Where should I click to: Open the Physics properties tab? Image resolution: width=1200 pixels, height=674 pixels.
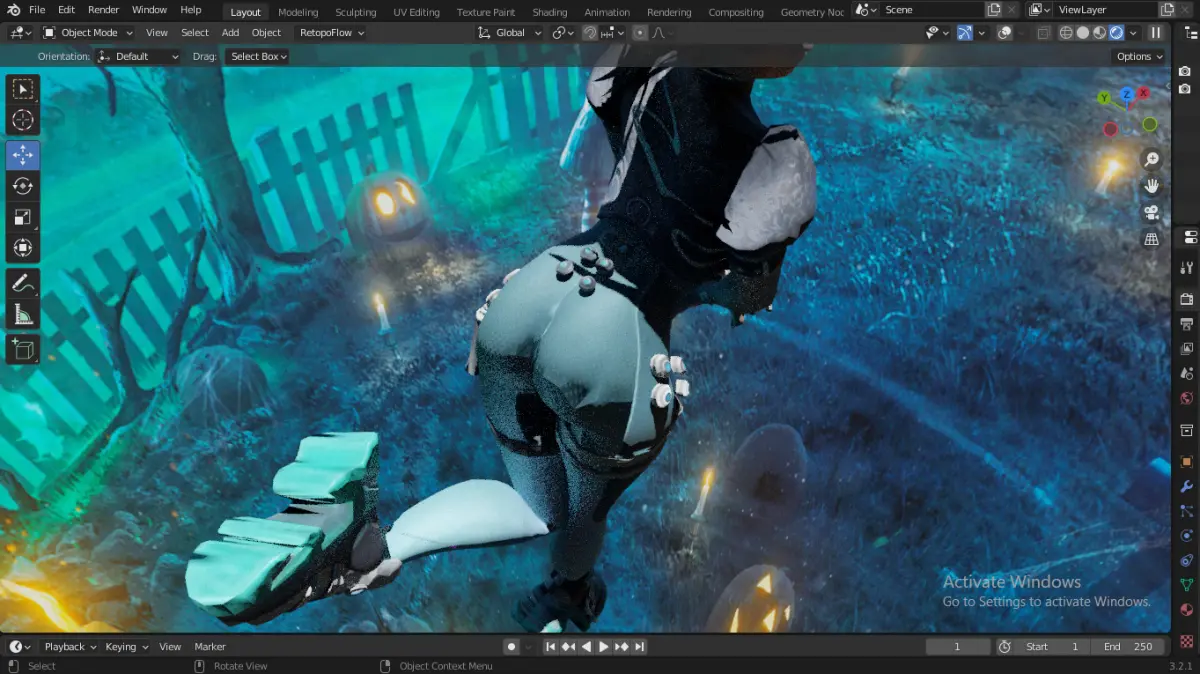(x=1187, y=536)
